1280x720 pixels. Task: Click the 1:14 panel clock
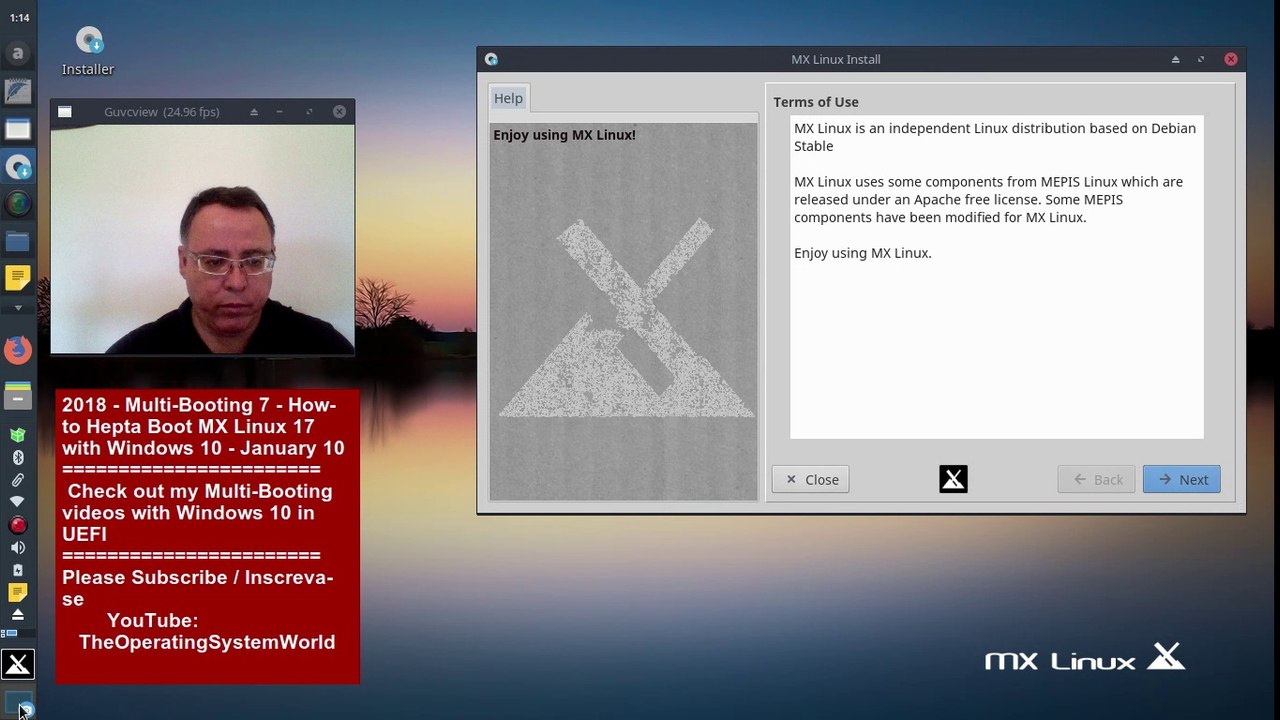[19, 18]
